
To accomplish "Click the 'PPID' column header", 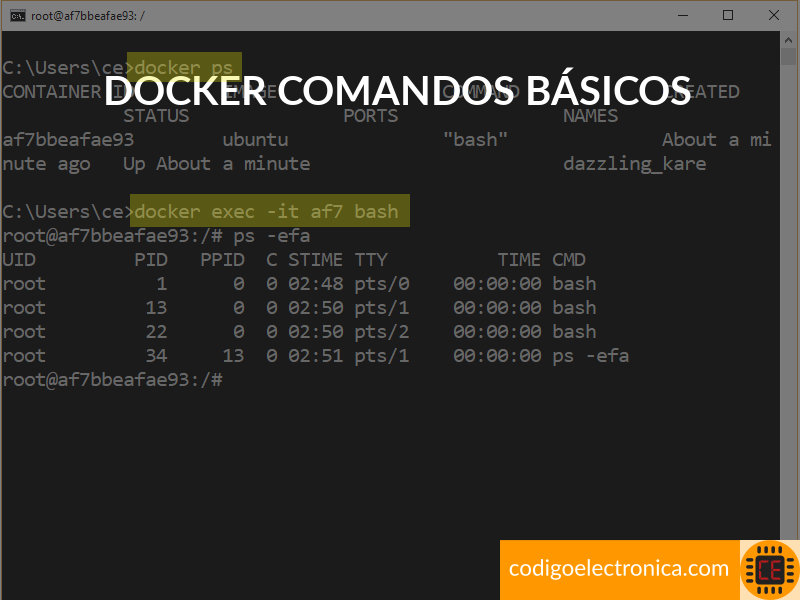I will coord(222,260).
